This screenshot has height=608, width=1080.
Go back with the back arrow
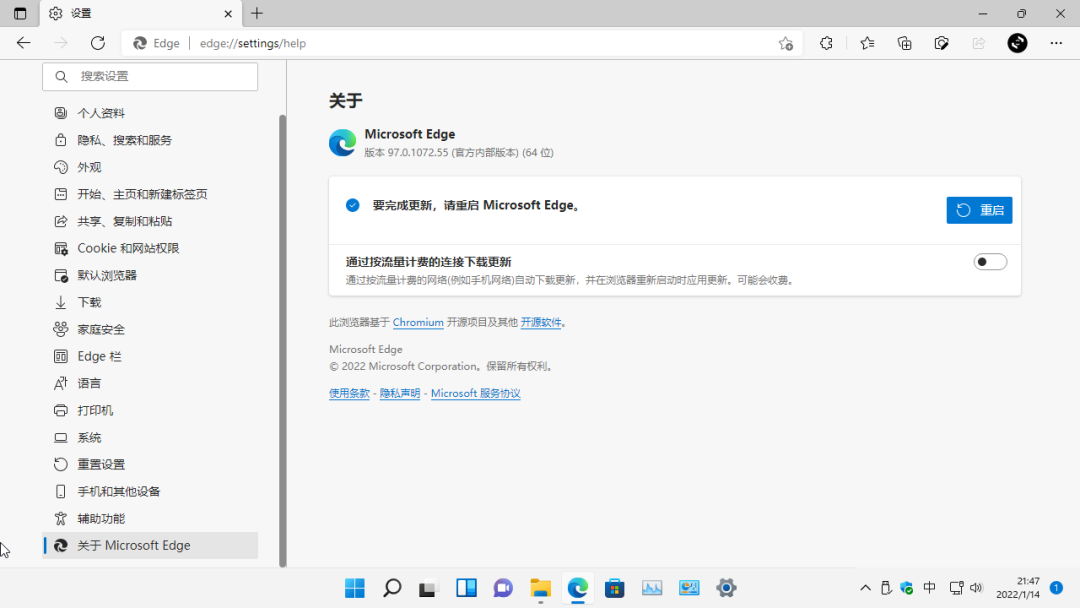pos(23,43)
